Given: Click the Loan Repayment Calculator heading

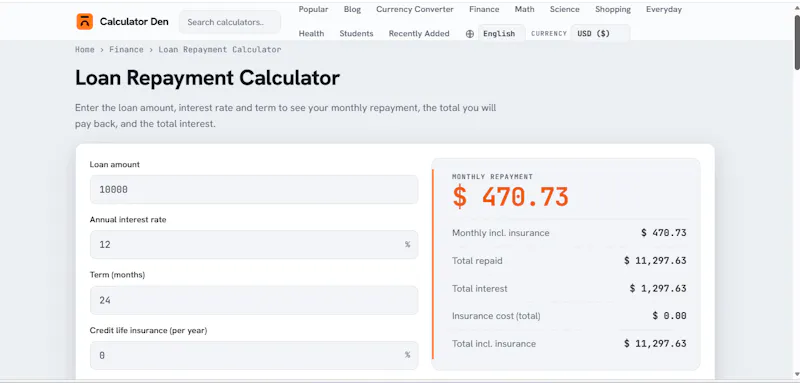Looking at the screenshot, I should point(207,78).
